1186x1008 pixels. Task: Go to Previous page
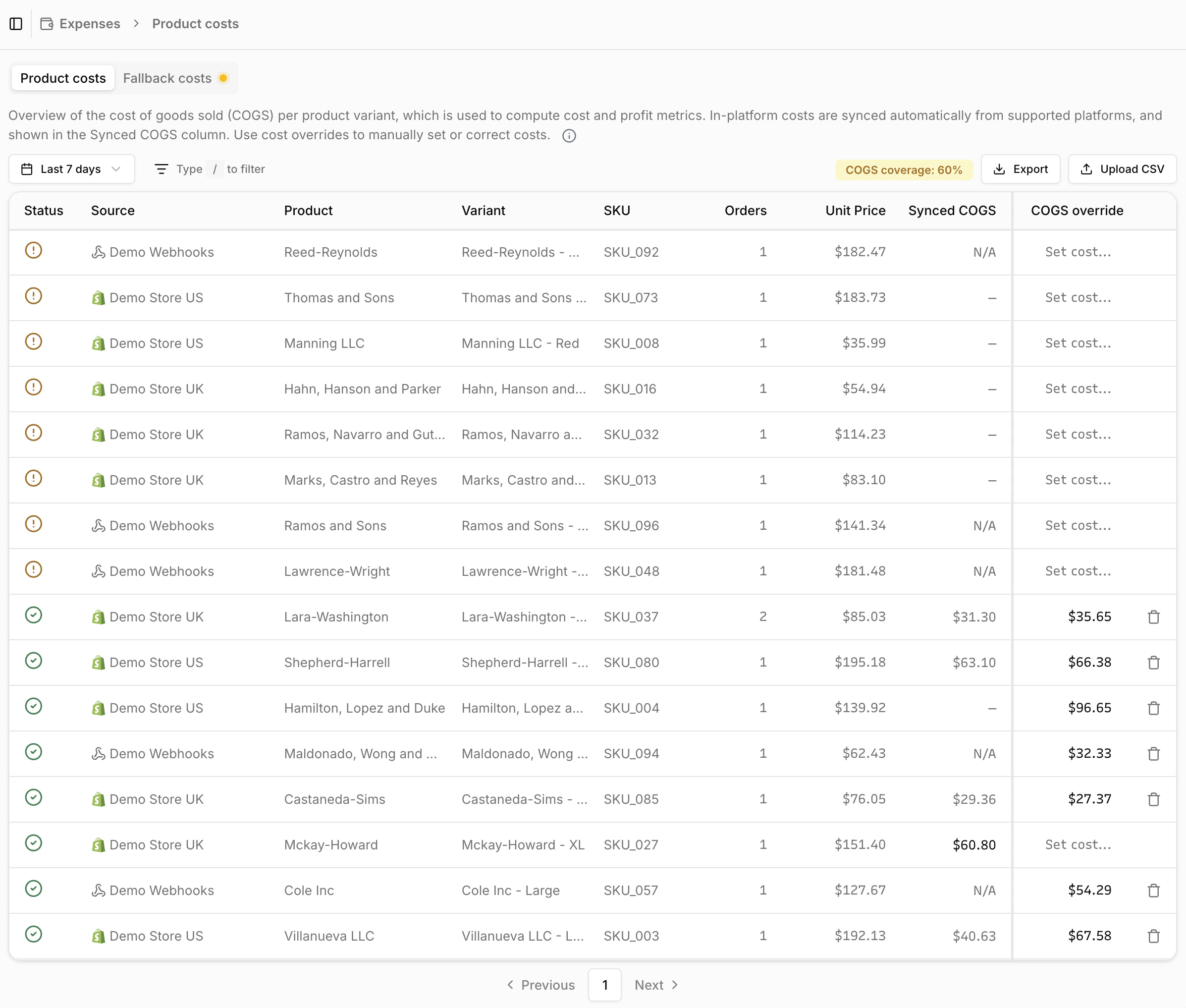pos(541,985)
